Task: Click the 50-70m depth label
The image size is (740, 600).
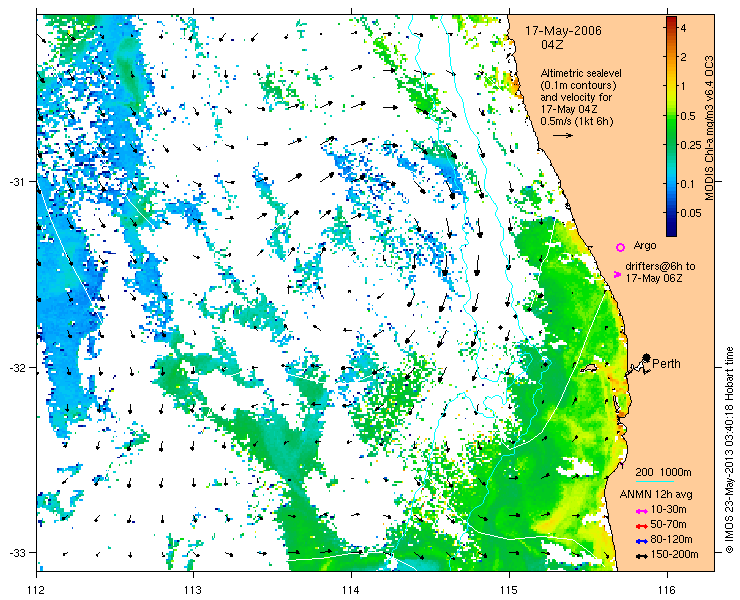Action: pos(668,524)
